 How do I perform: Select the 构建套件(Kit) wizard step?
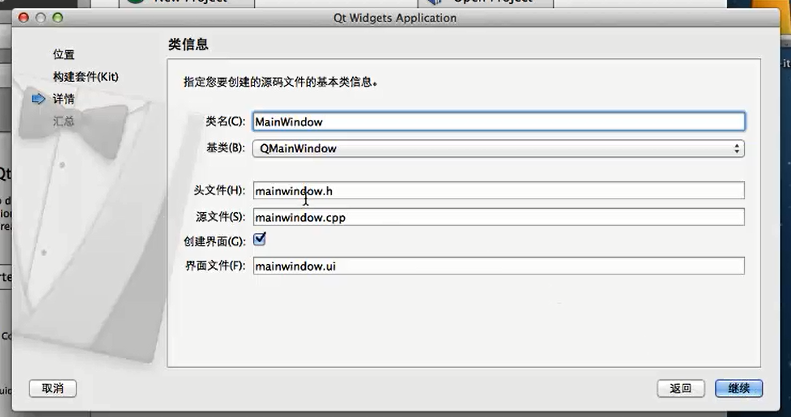[86, 77]
